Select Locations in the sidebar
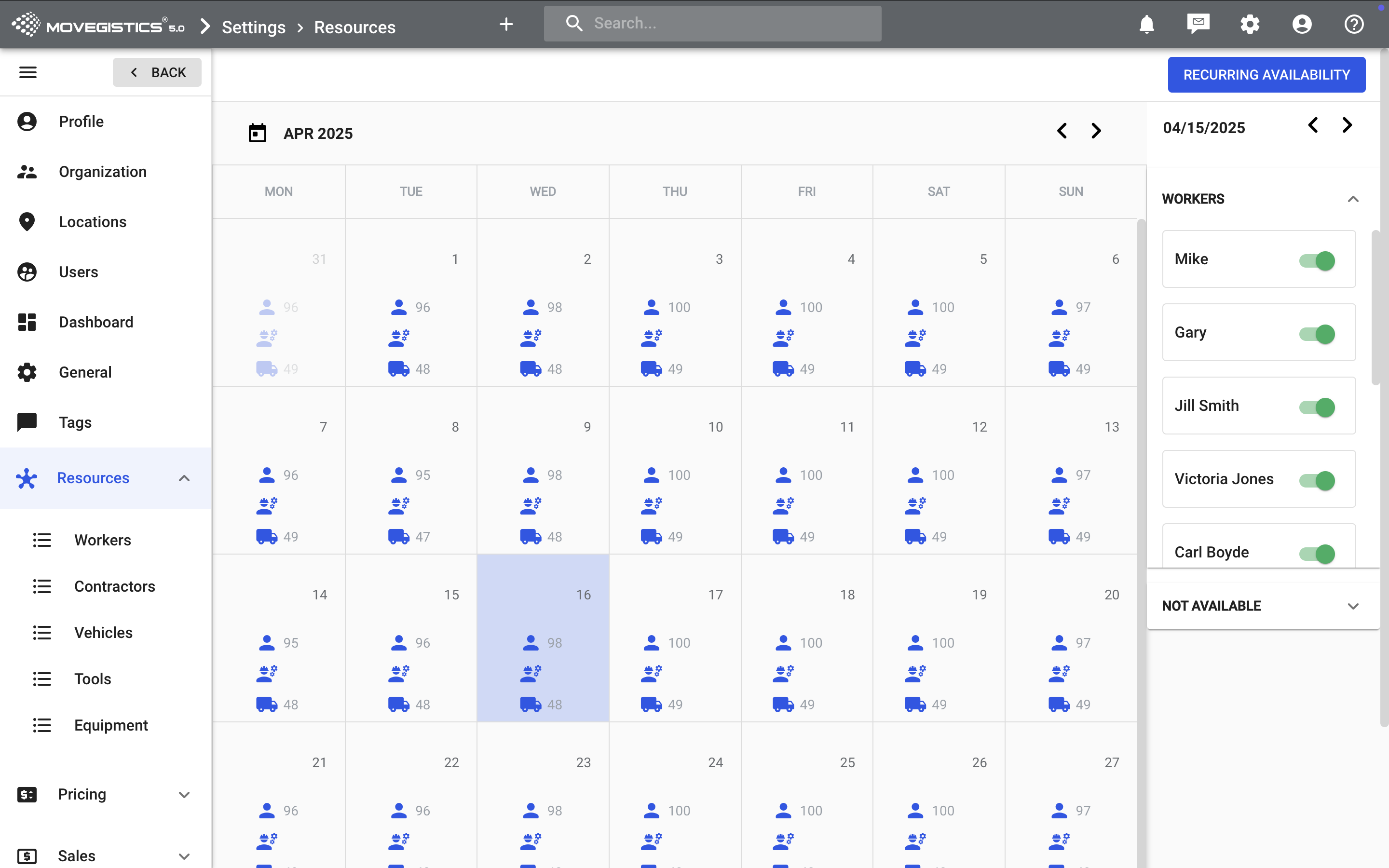Image resolution: width=1389 pixels, height=868 pixels. [x=93, y=222]
